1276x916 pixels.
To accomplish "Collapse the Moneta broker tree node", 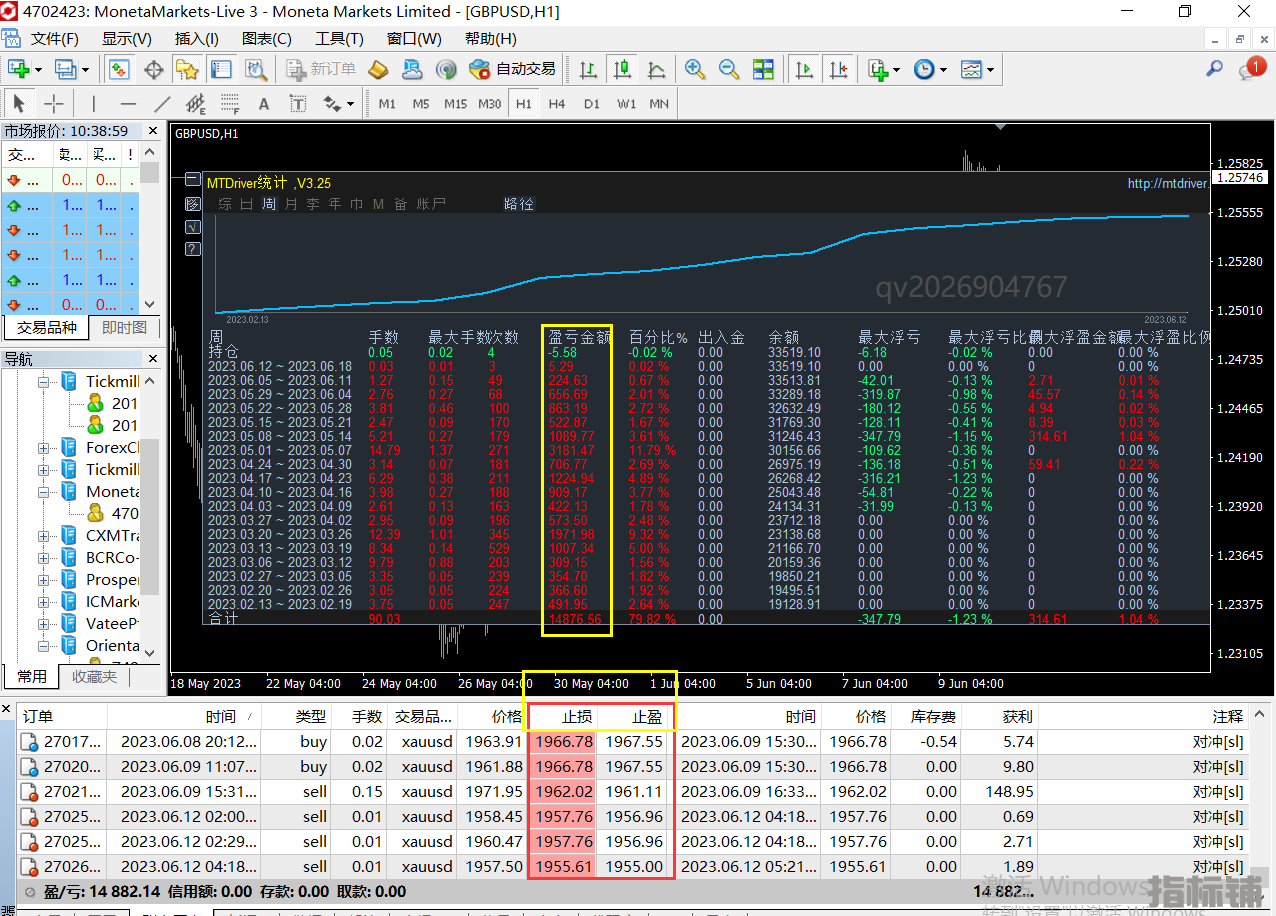I will click(44, 492).
